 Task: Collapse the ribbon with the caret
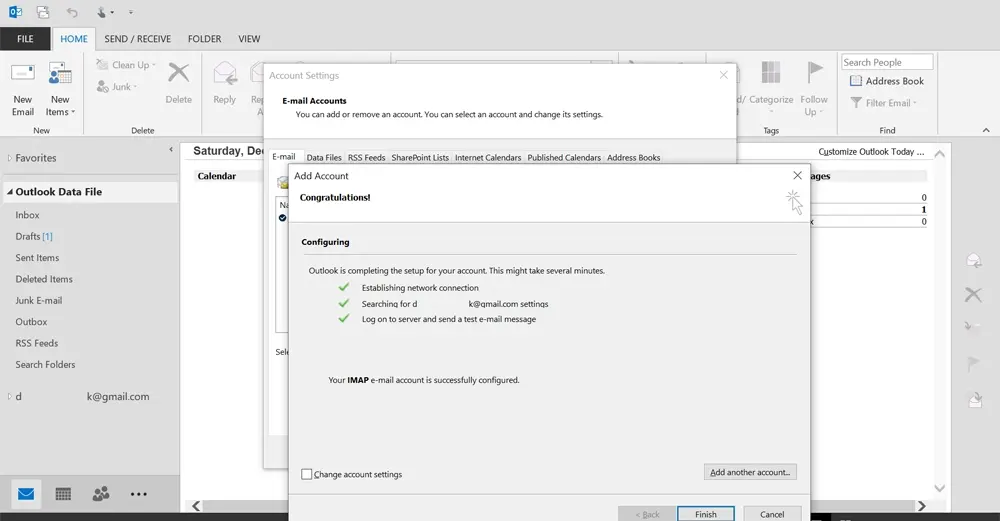point(986,130)
